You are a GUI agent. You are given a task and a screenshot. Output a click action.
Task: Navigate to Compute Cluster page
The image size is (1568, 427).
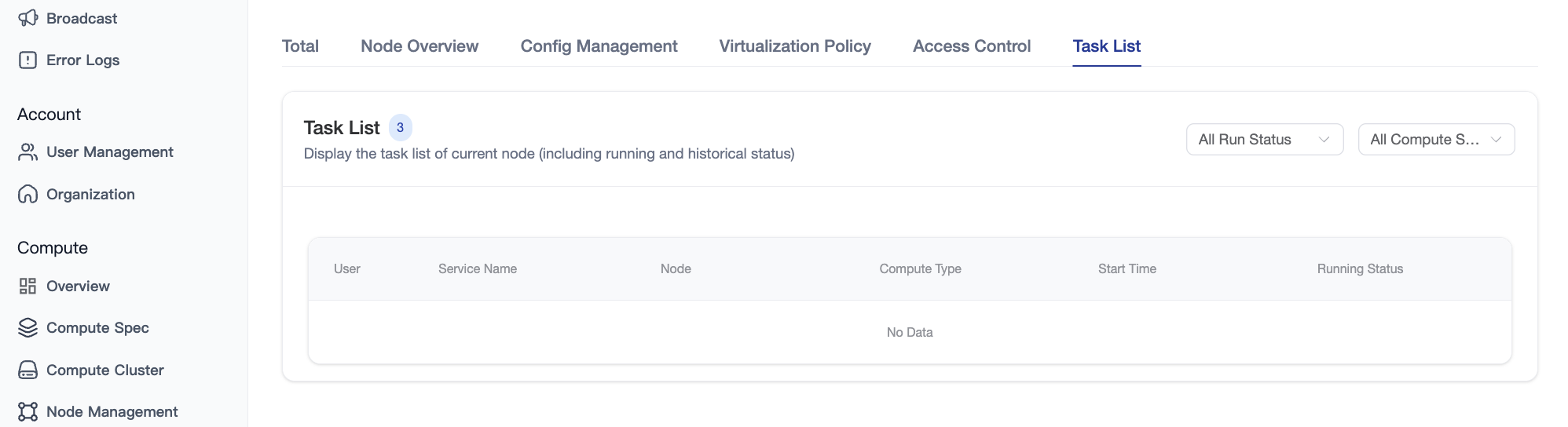click(x=104, y=370)
